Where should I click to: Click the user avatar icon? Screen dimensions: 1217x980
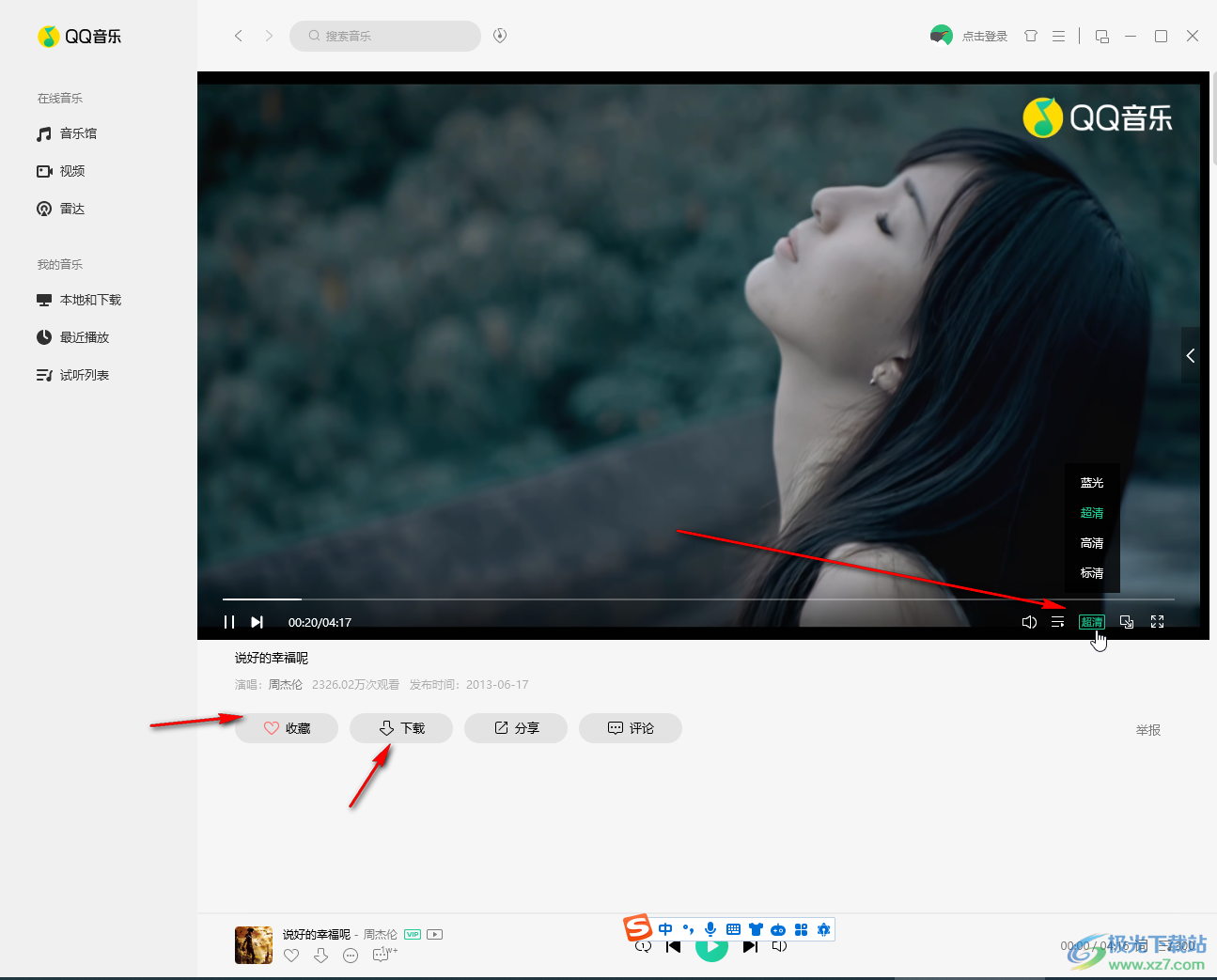(x=941, y=36)
